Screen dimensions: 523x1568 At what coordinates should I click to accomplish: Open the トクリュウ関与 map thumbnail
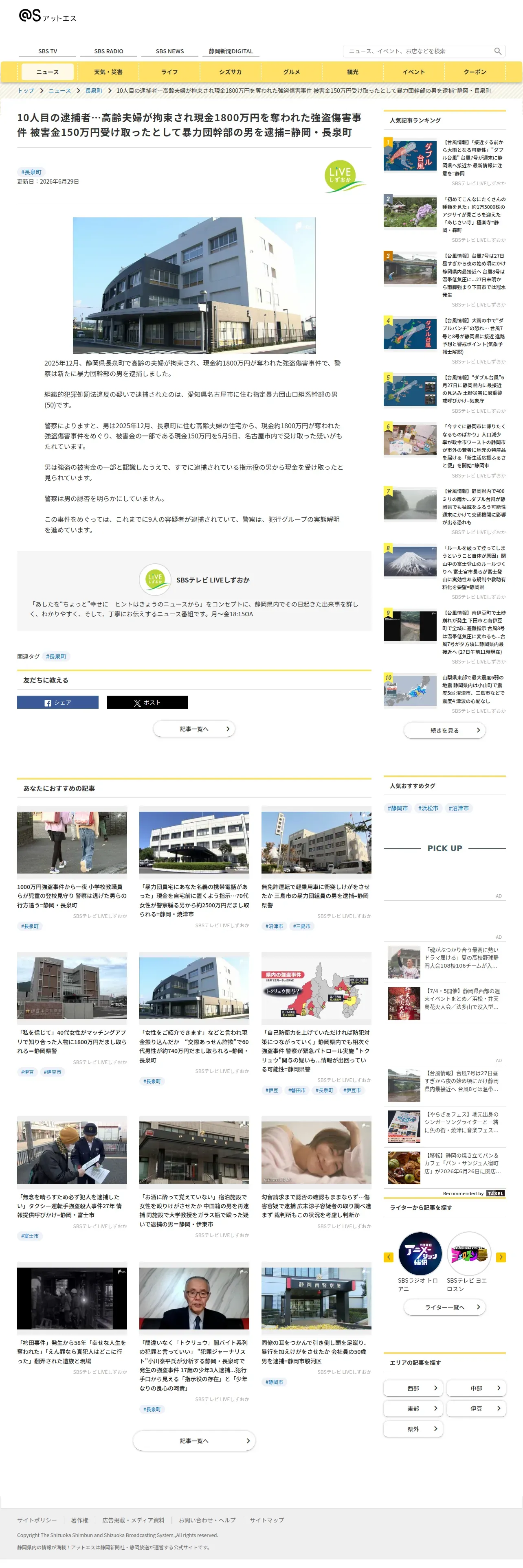316,988
